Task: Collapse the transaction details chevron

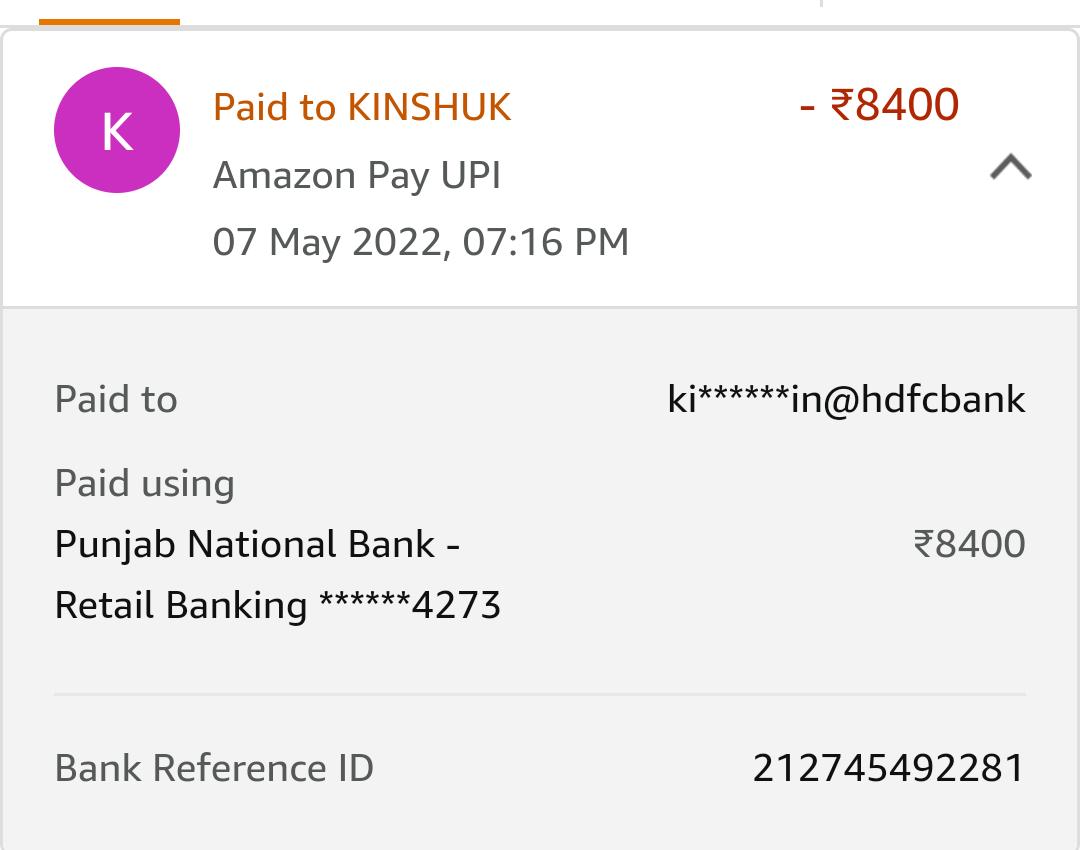Action: coord(1010,167)
